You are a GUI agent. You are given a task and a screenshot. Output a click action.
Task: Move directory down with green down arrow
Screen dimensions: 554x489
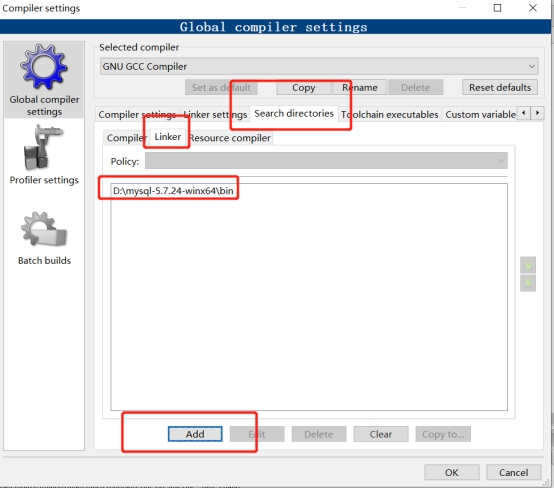[528, 283]
